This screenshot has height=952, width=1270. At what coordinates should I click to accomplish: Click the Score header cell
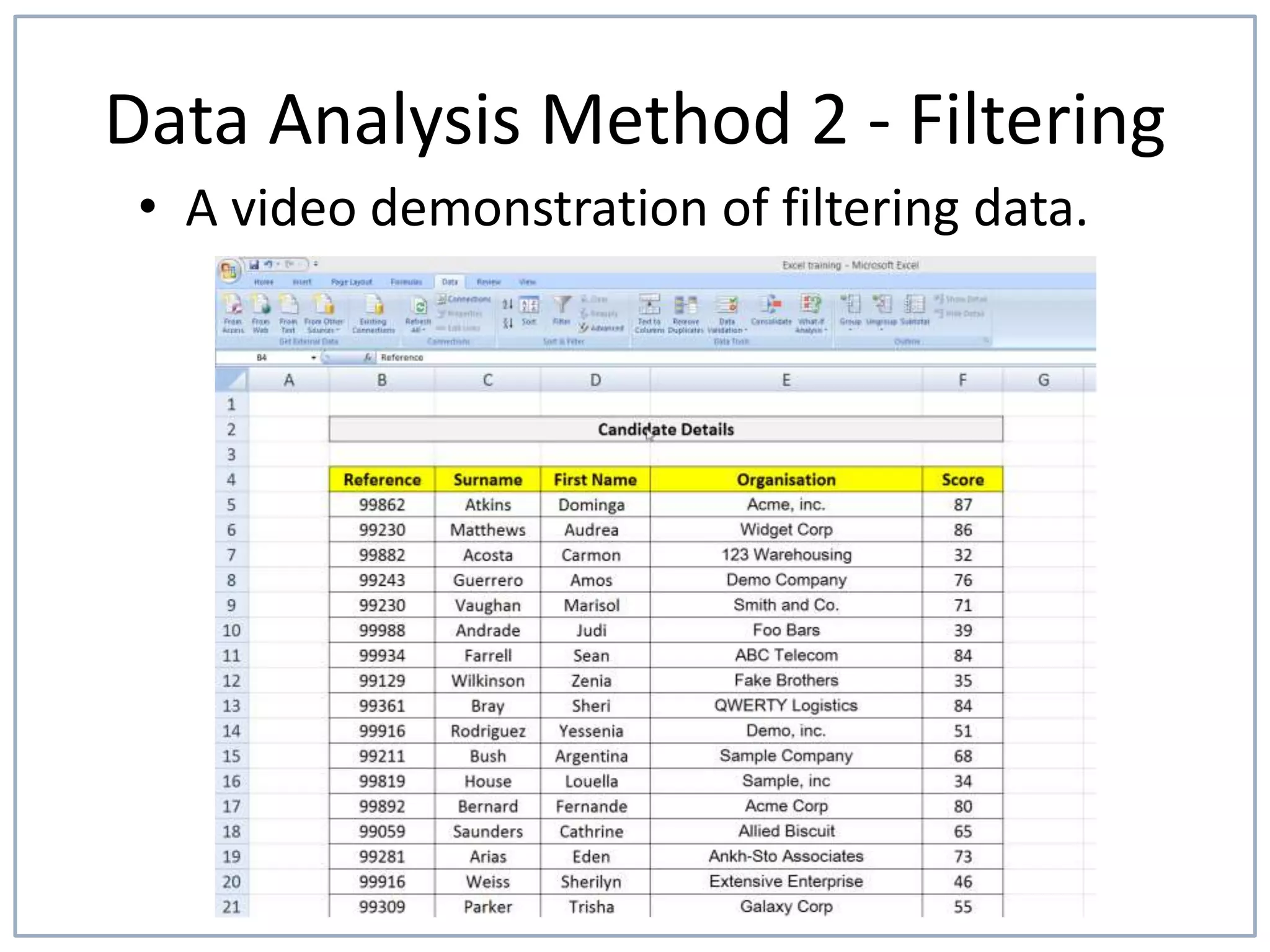click(962, 480)
